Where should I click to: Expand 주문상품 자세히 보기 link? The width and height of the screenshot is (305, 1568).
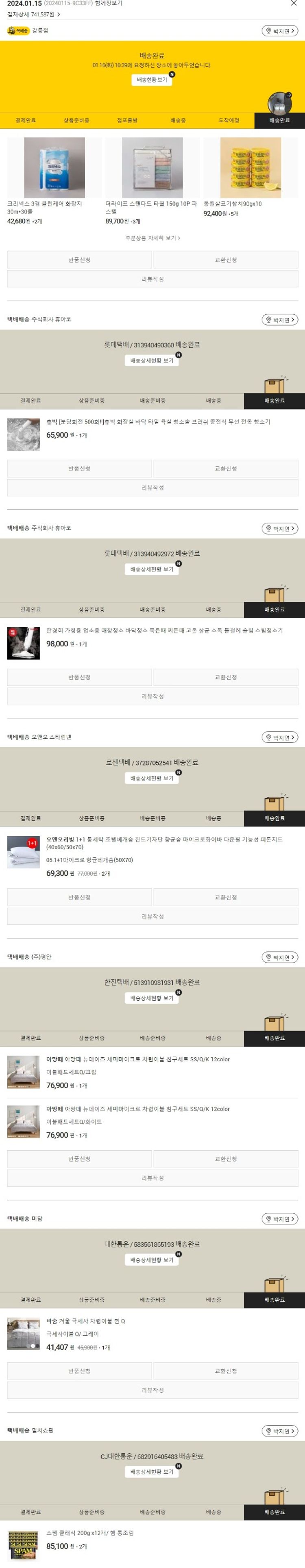(152, 238)
